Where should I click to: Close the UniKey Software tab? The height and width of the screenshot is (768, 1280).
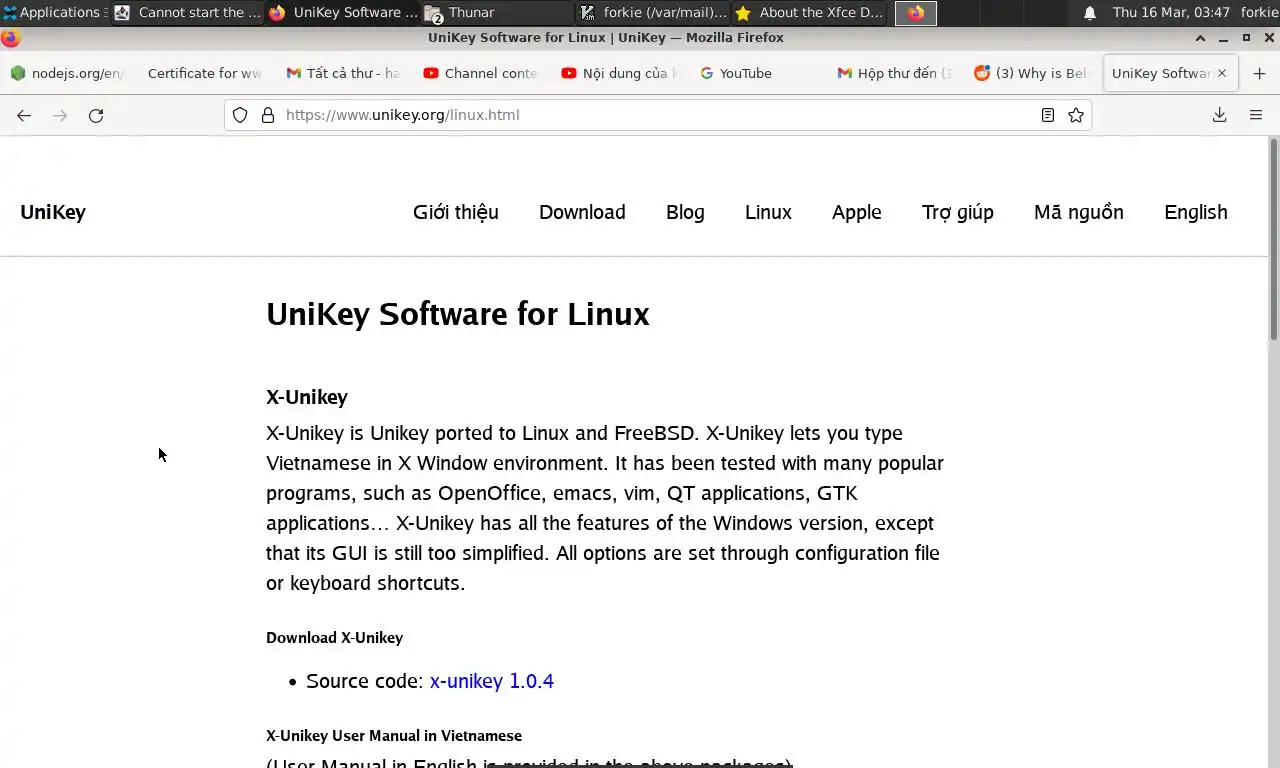tap(1221, 73)
